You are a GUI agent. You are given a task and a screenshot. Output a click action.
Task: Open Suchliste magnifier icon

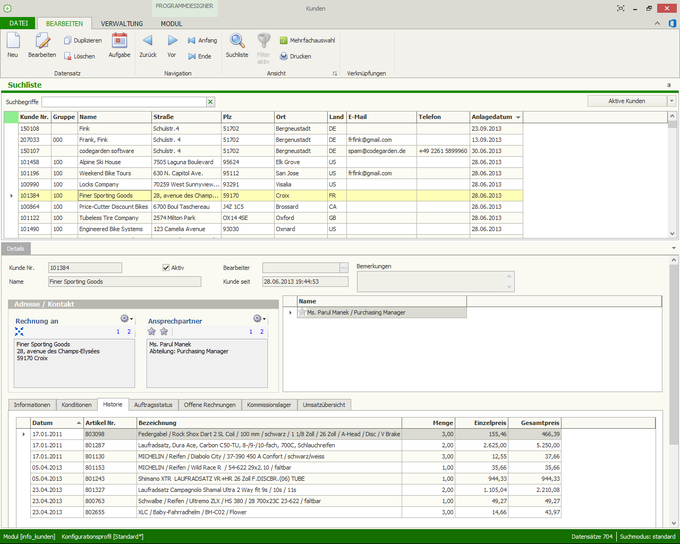[x=237, y=41]
